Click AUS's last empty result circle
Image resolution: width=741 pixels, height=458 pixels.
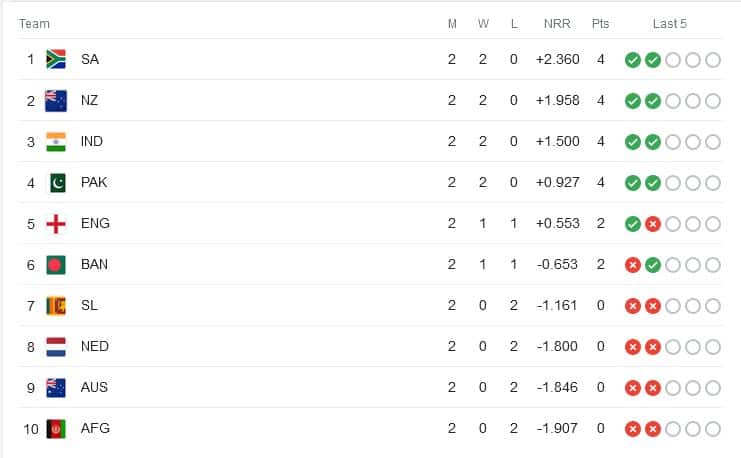[713, 388]
